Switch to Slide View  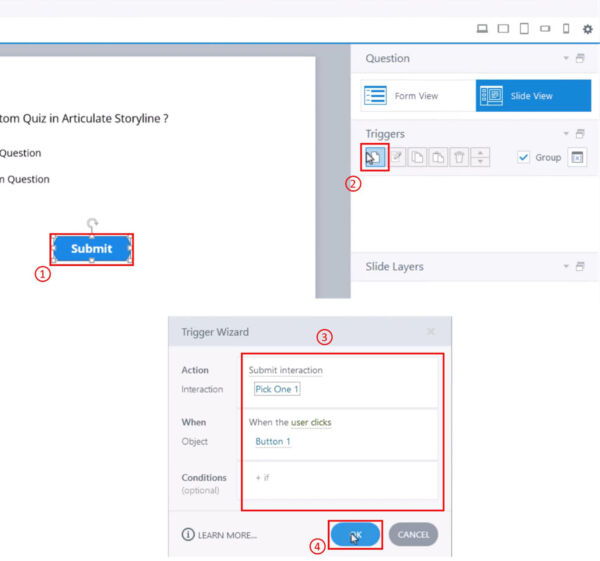533,96
